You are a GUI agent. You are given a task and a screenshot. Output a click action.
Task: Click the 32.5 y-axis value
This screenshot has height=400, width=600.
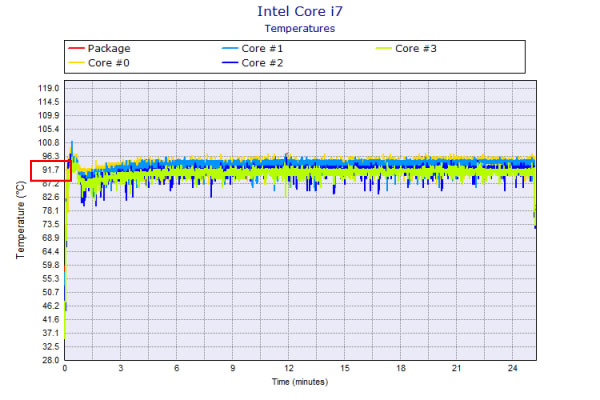51,347
